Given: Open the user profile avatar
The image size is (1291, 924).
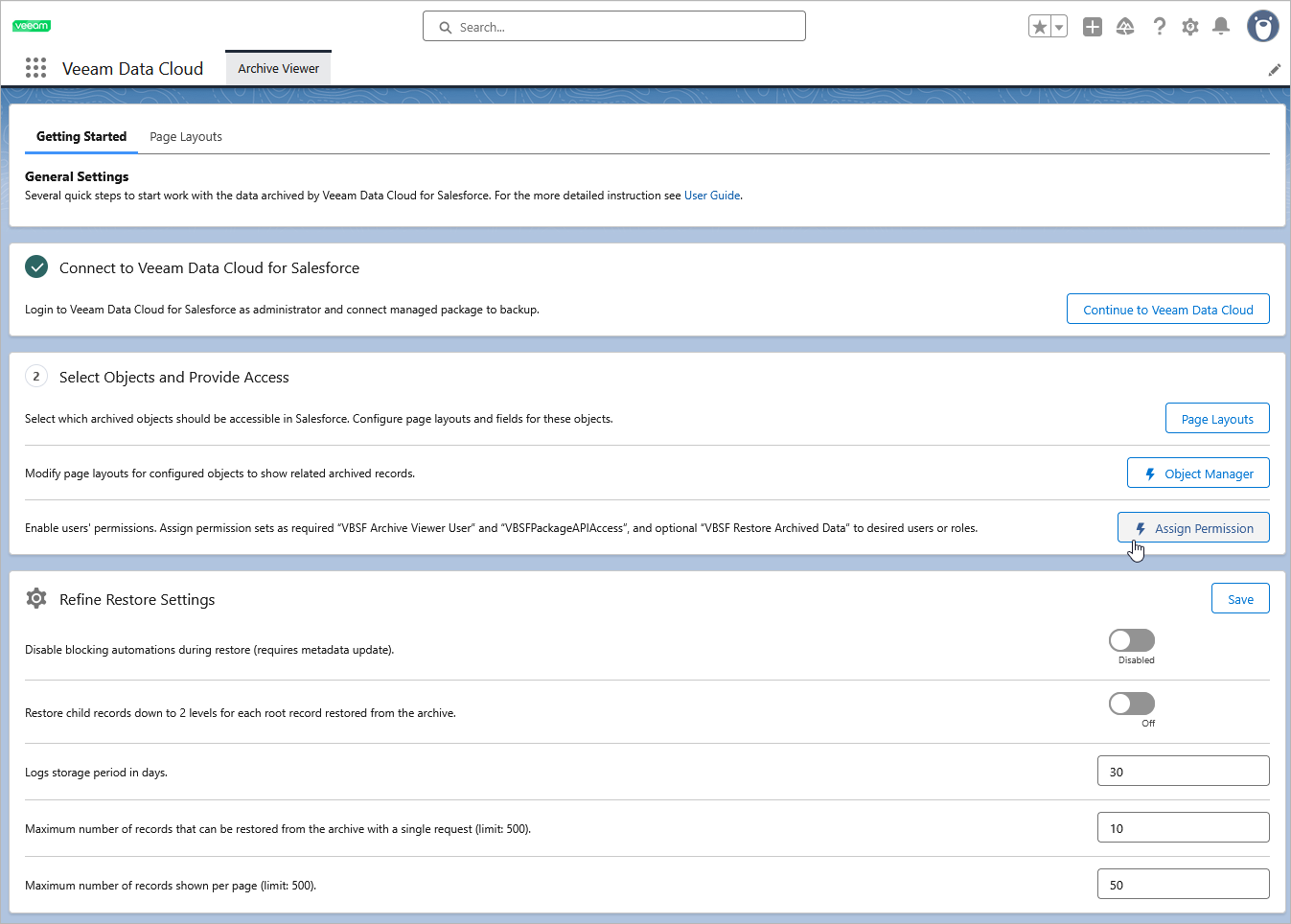Looking at the screenshot, I should click(1262, 26).
